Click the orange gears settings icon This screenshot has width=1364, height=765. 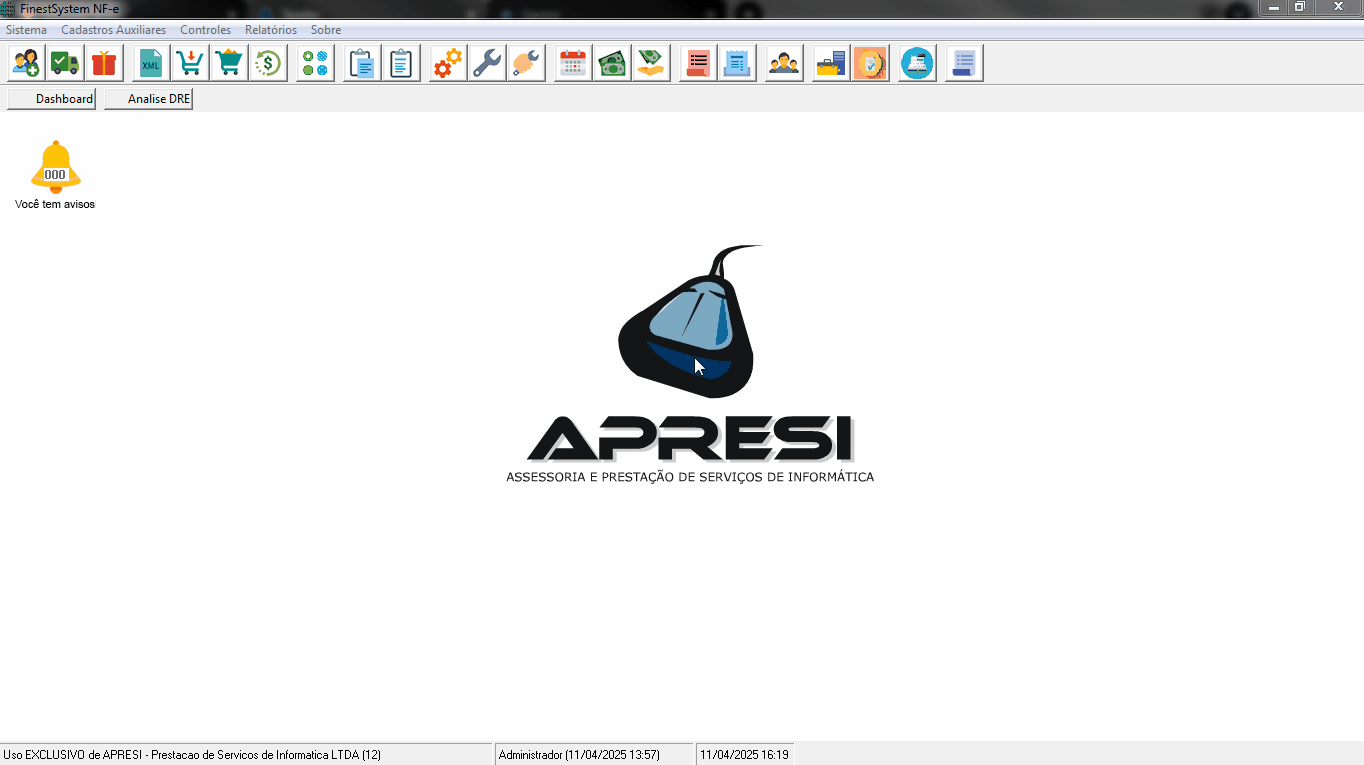448,63
